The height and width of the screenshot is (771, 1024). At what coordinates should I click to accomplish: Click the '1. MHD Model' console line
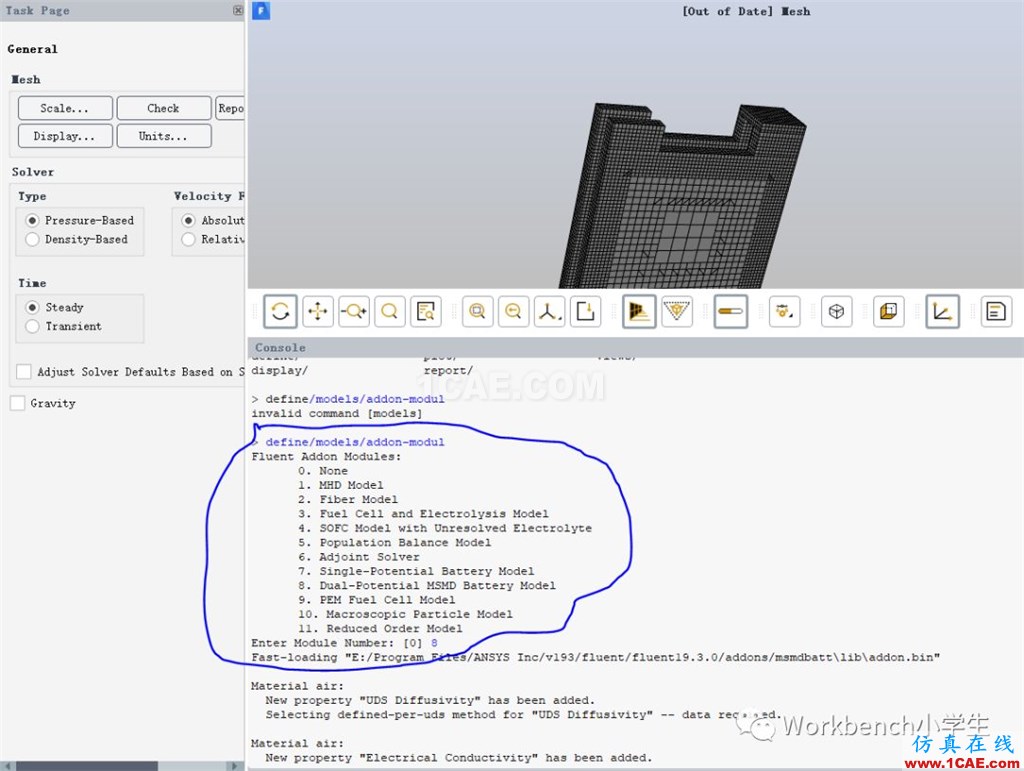click(x=340, y=485)
